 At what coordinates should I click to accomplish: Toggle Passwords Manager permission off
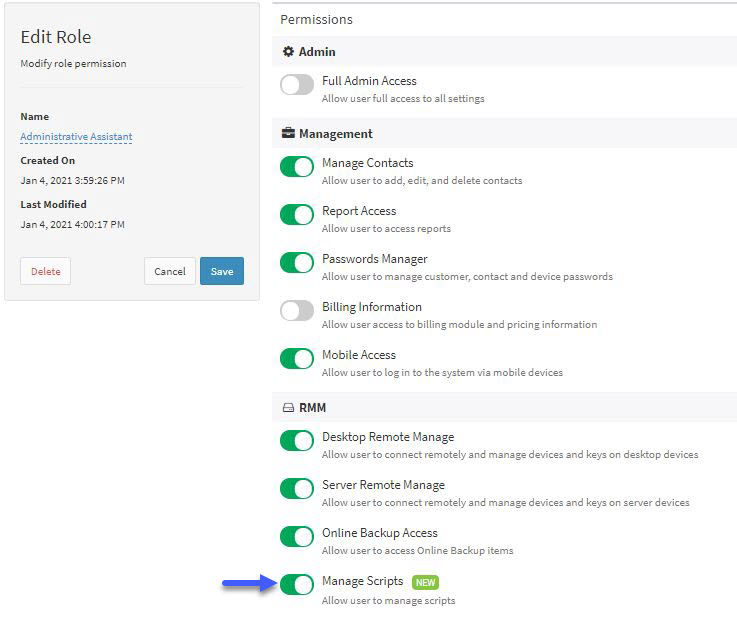tap(297, 262)
